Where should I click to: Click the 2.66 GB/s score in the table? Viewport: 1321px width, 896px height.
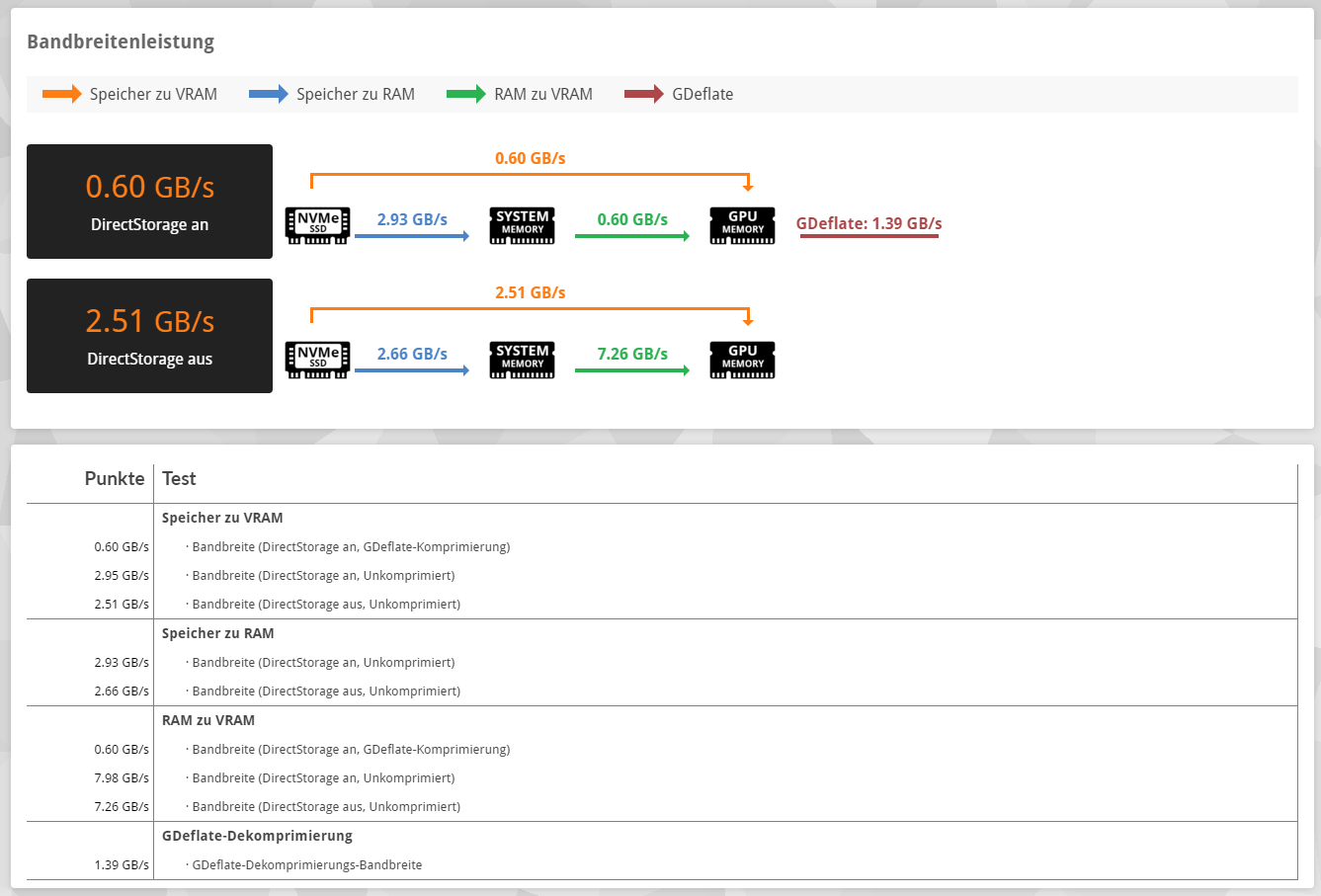[x=122, y=692]
